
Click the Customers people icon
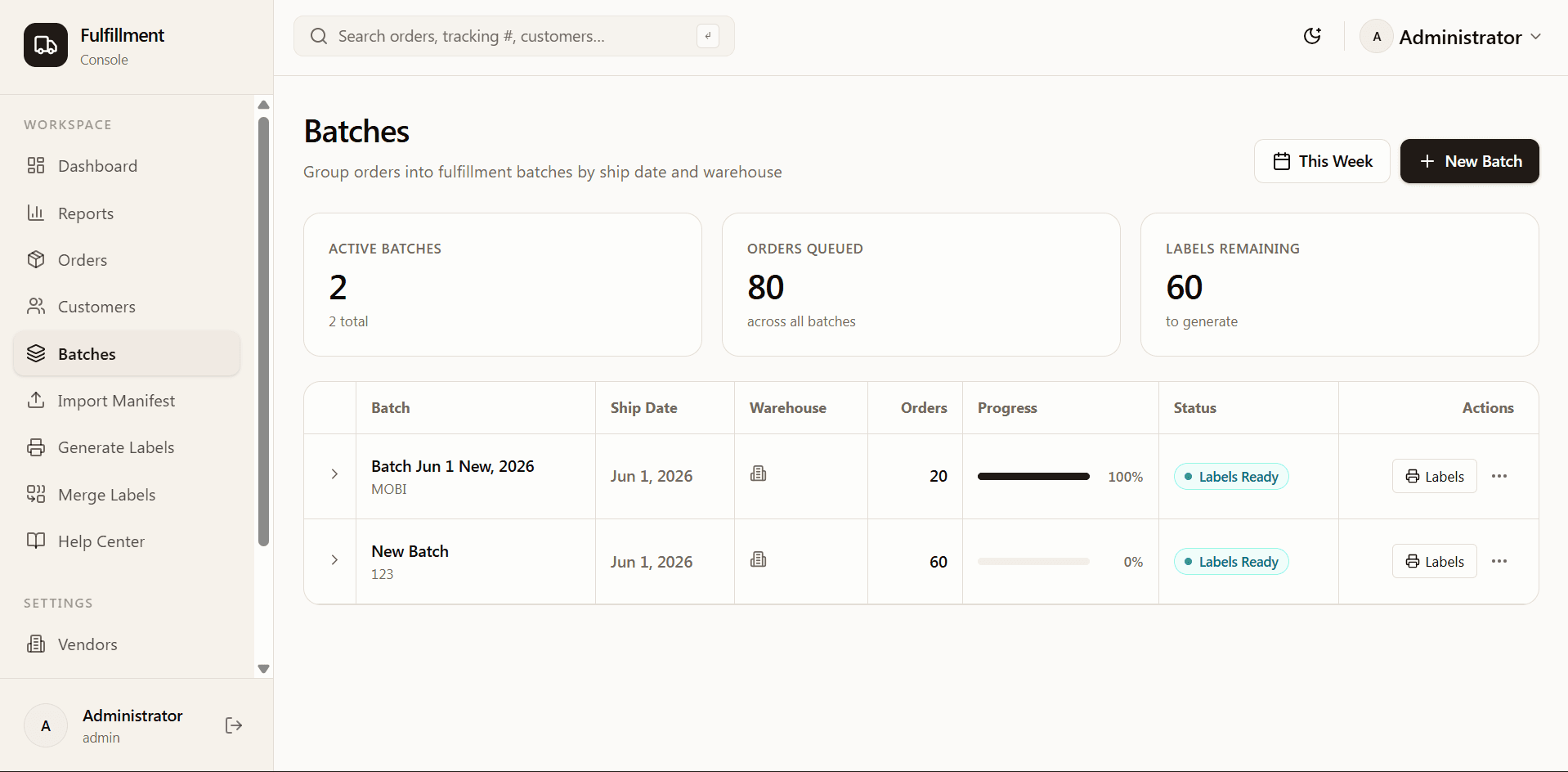coord(36,306)
